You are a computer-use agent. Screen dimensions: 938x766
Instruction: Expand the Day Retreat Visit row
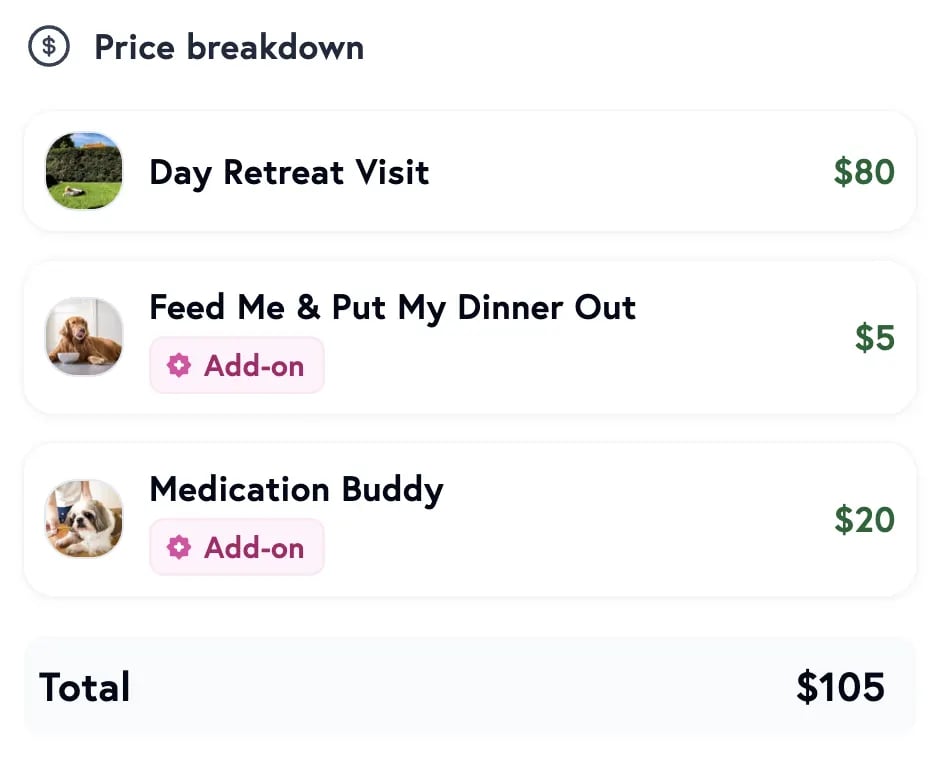click(470, 170)
